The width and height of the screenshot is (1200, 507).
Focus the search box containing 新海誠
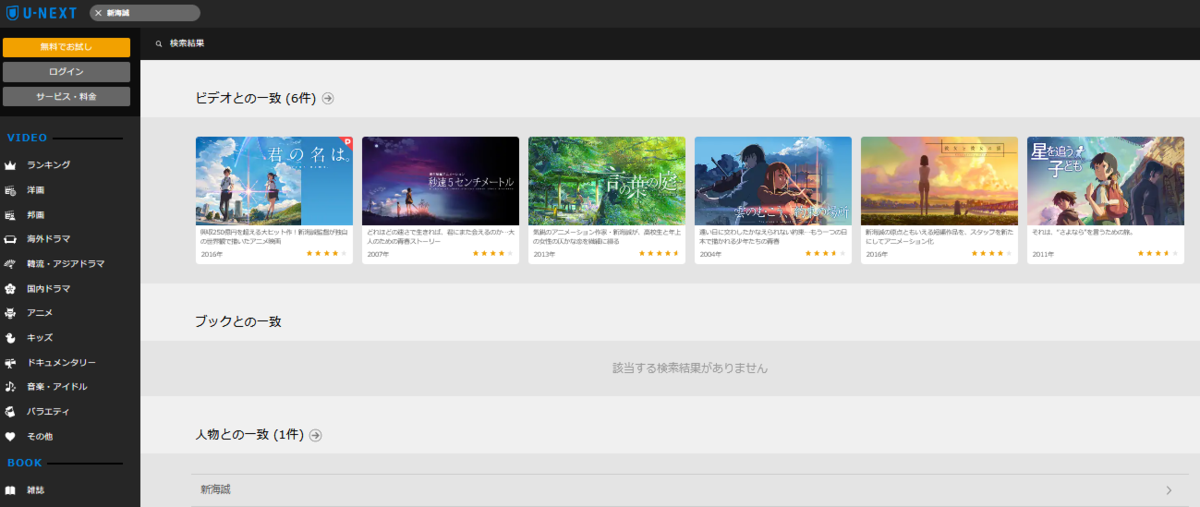(x=145, y=13)
